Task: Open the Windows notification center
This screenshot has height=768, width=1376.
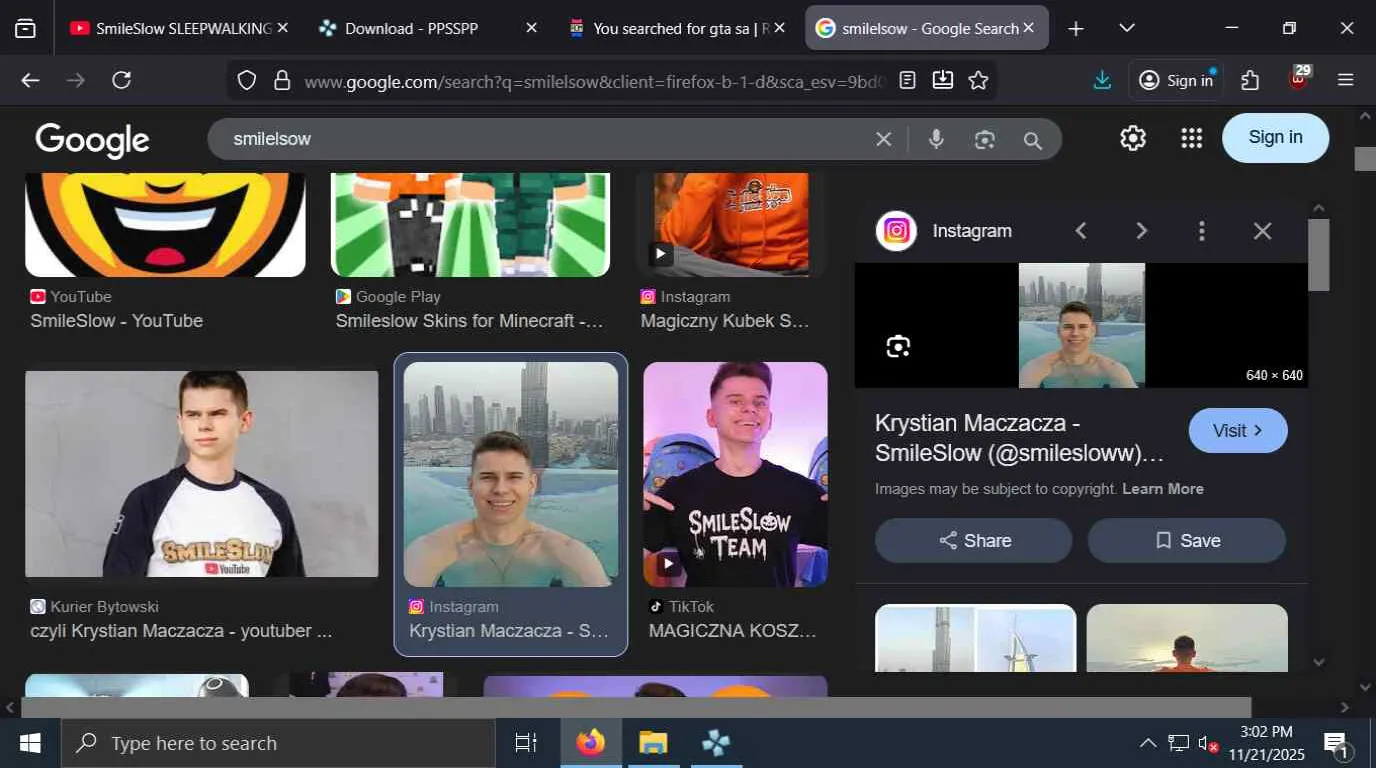Action: pyautogui.click(x=1338, y=743)
